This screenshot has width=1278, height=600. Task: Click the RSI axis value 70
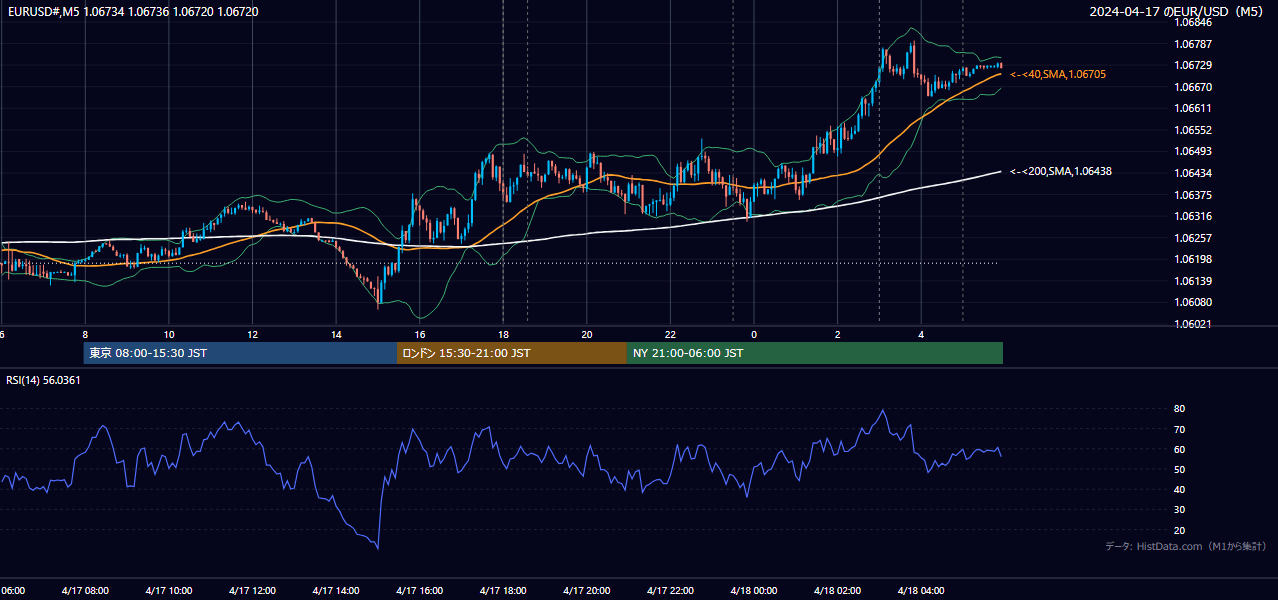[x=1179, y=429]
